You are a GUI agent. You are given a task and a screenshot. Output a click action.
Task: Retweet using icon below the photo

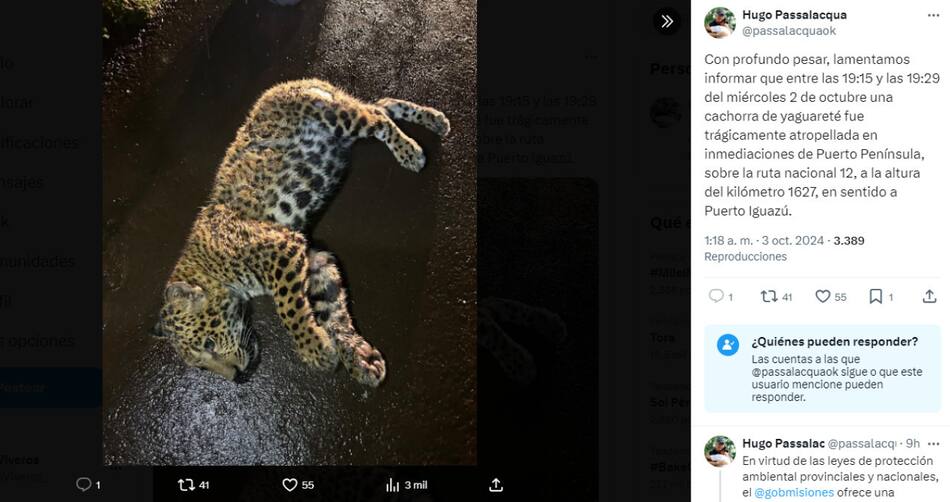point(186,484)
